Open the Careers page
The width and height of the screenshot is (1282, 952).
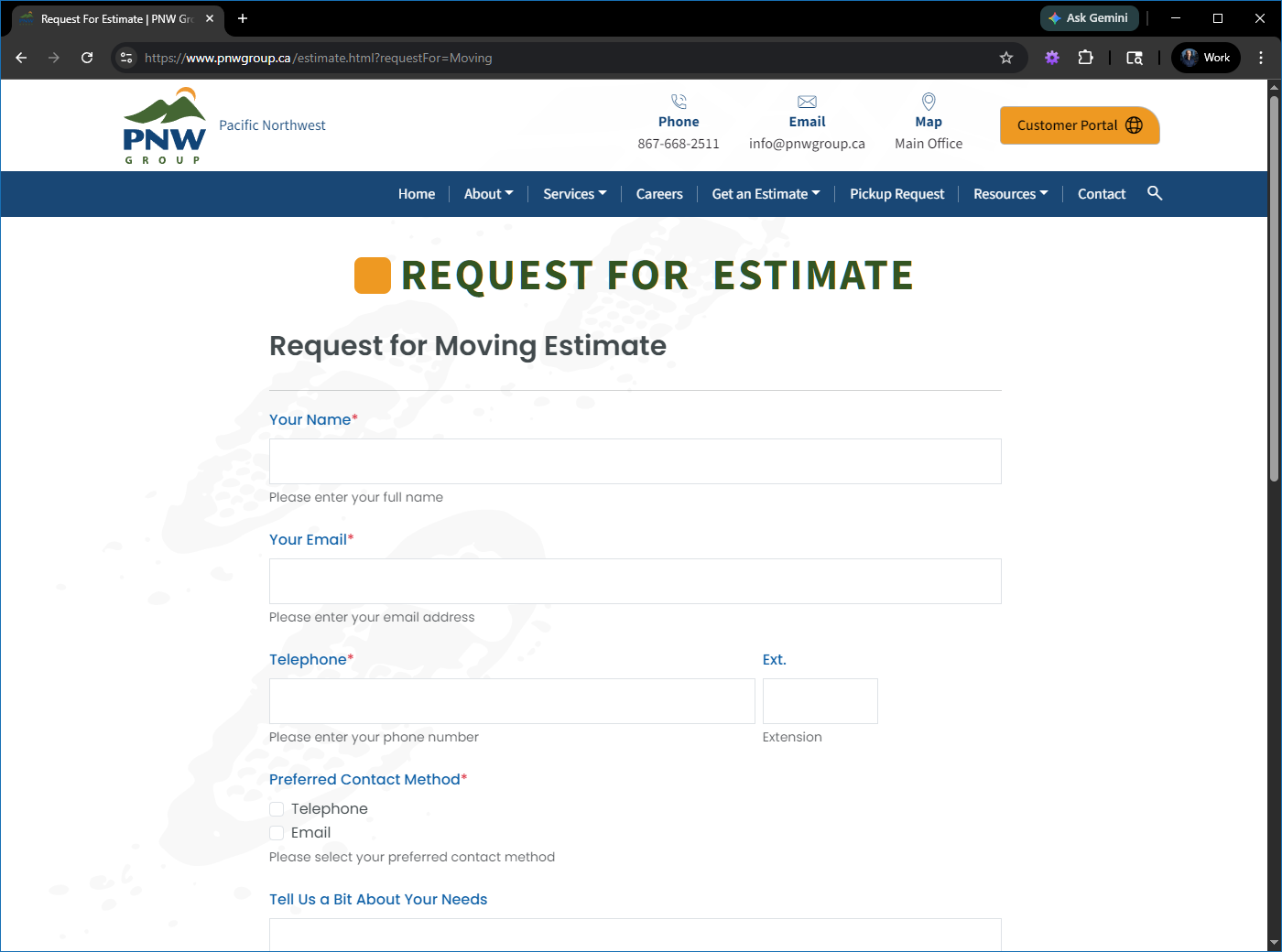(659, 194)
